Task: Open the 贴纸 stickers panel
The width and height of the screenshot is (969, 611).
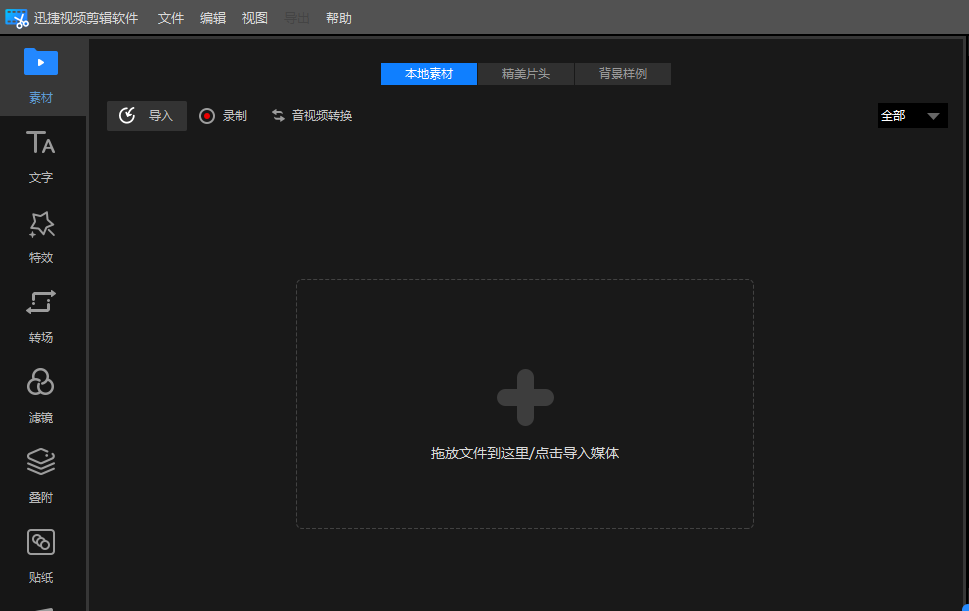Action: pos(41,556)
